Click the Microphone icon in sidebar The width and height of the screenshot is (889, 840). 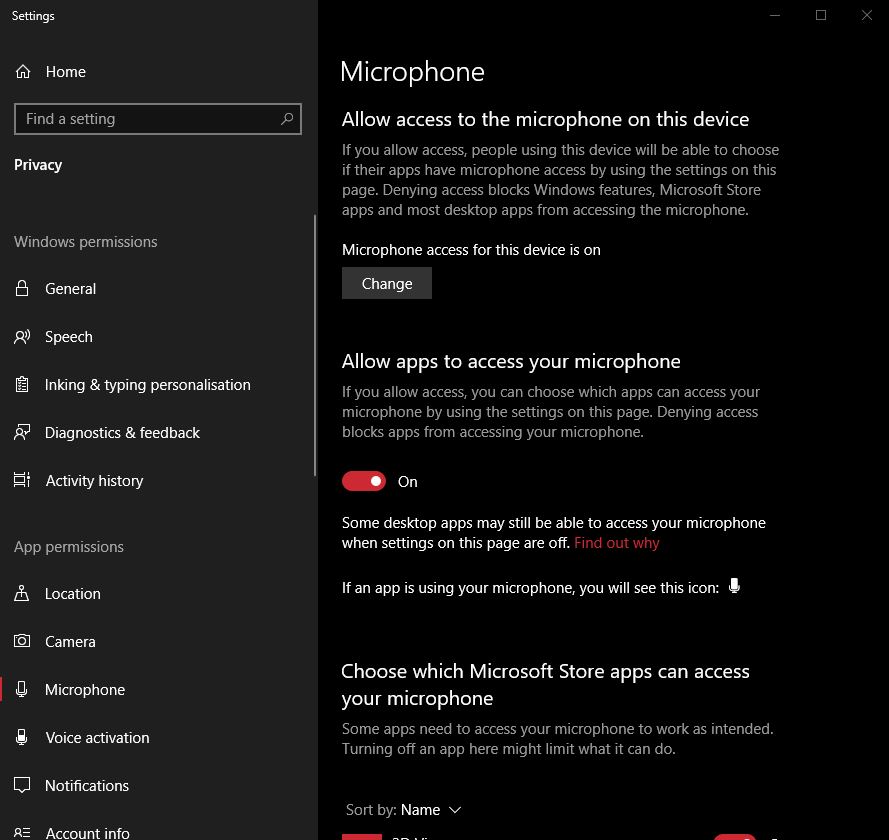(22, 689)
